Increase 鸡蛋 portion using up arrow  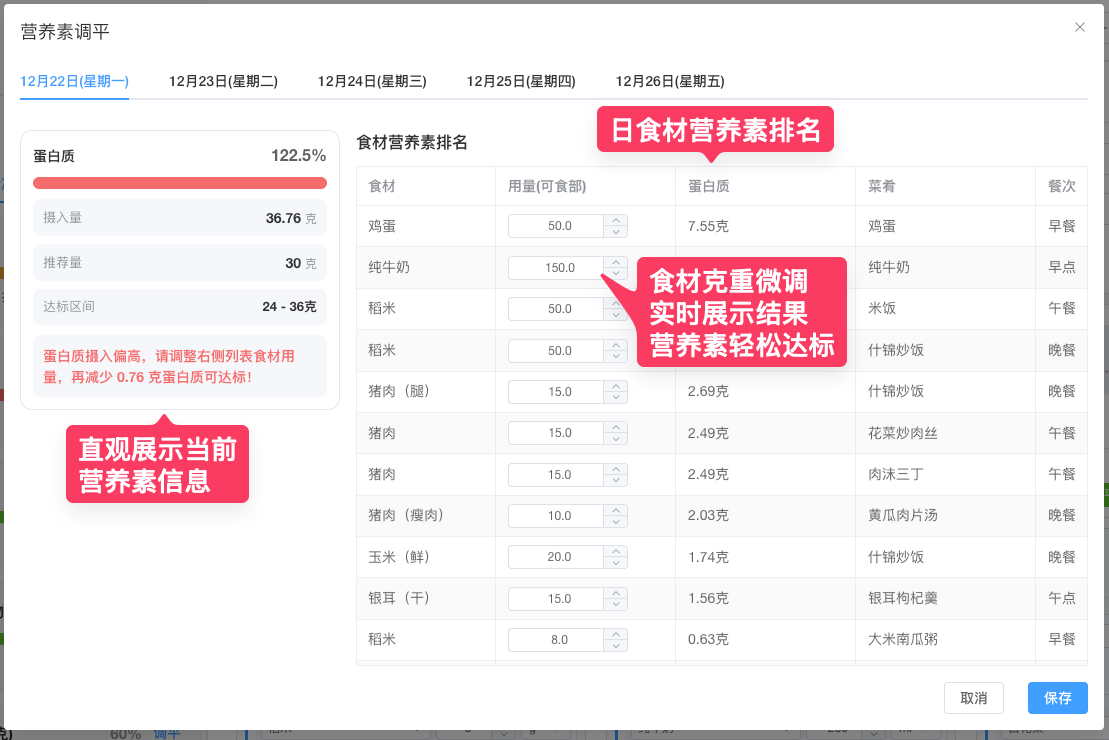616,221
